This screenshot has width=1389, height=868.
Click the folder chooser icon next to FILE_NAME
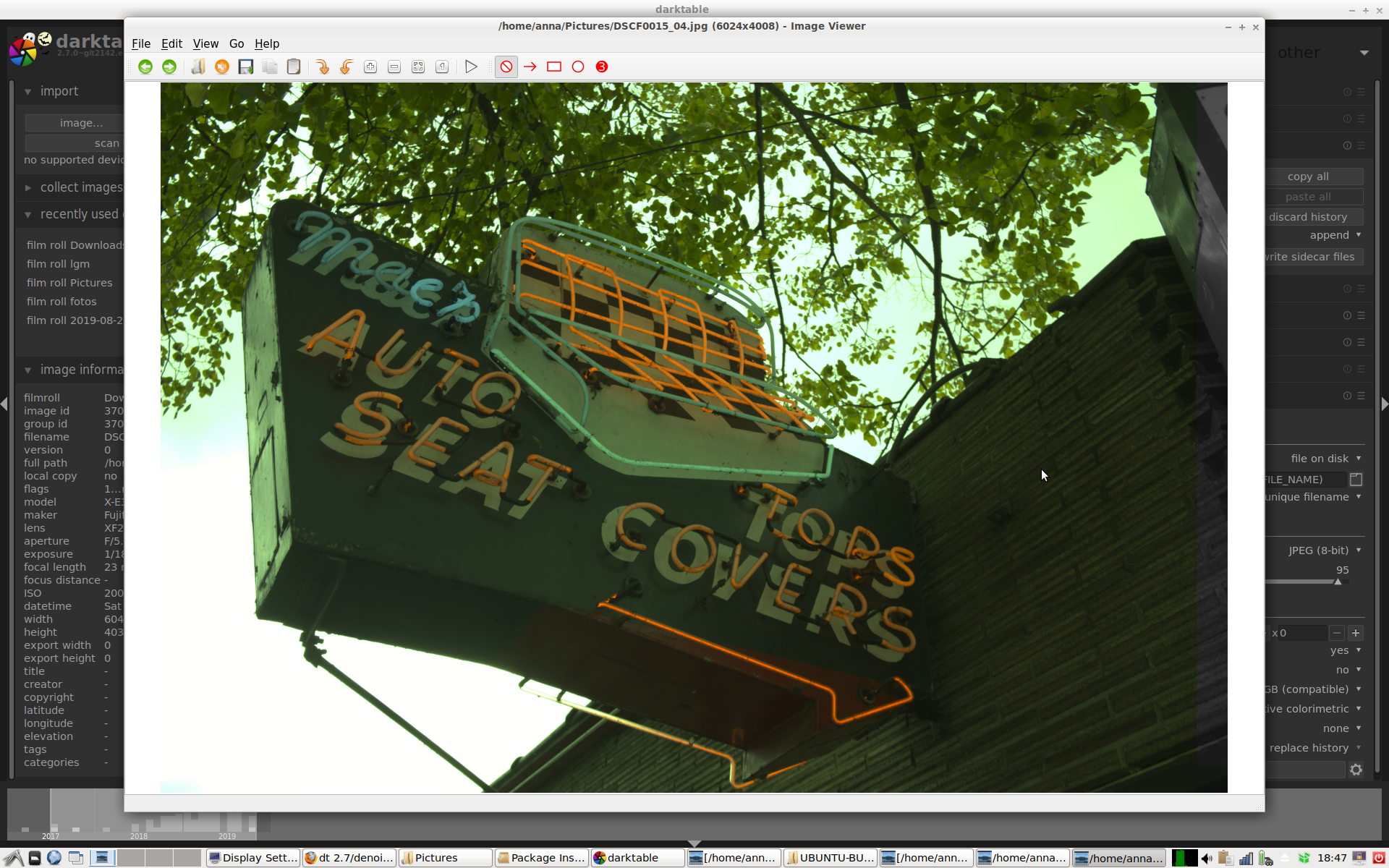1356,479
